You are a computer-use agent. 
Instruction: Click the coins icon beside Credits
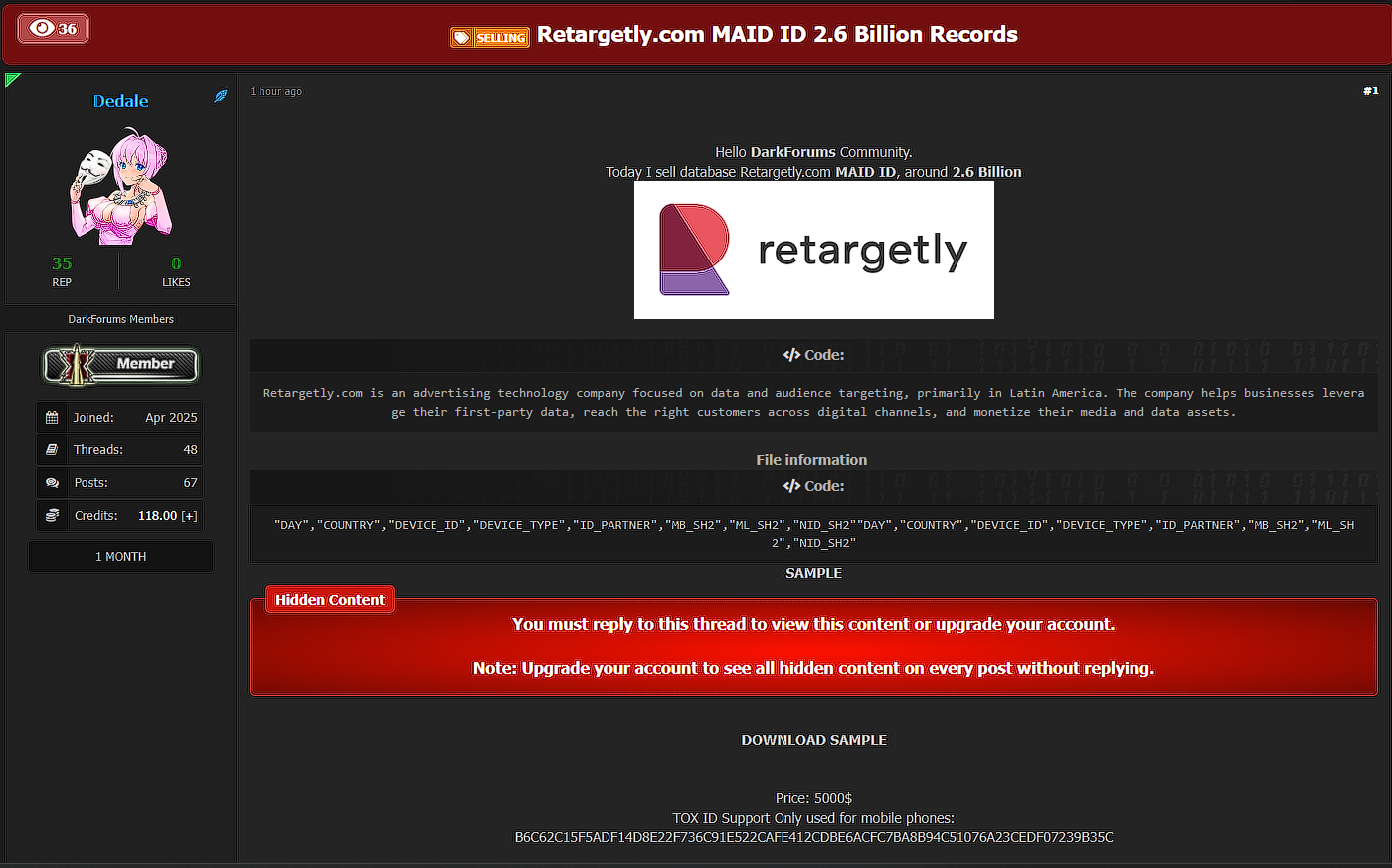tap(52, 515)
